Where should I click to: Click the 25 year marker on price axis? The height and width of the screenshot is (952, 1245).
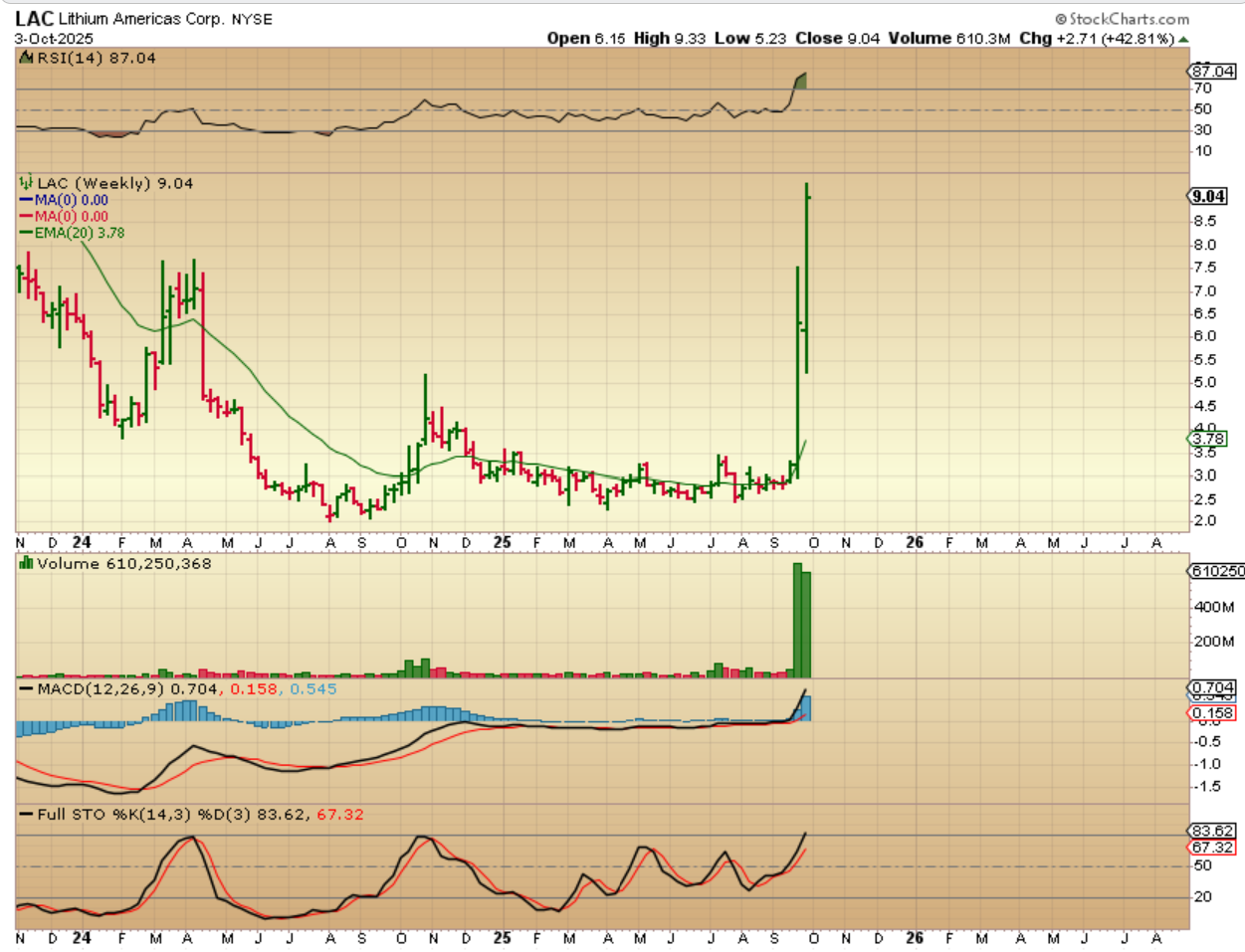click(503, 542)
